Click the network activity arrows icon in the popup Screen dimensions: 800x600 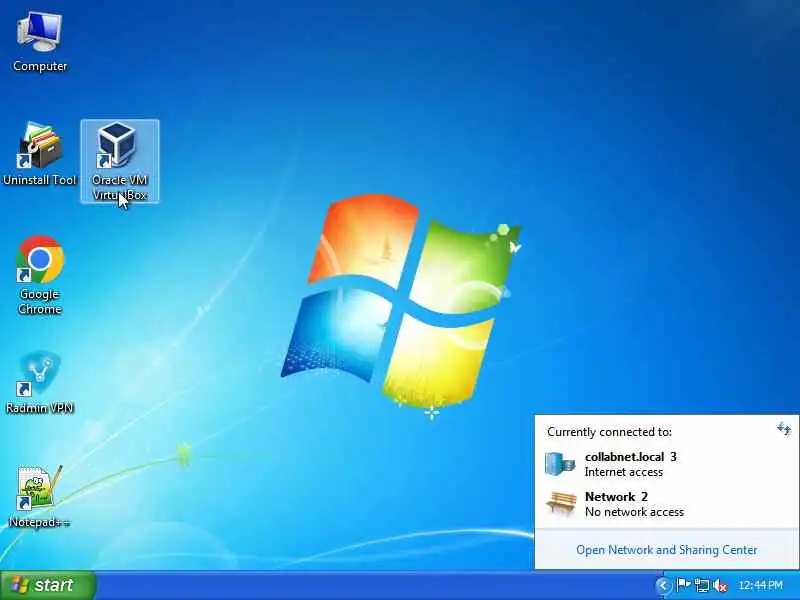784,429
